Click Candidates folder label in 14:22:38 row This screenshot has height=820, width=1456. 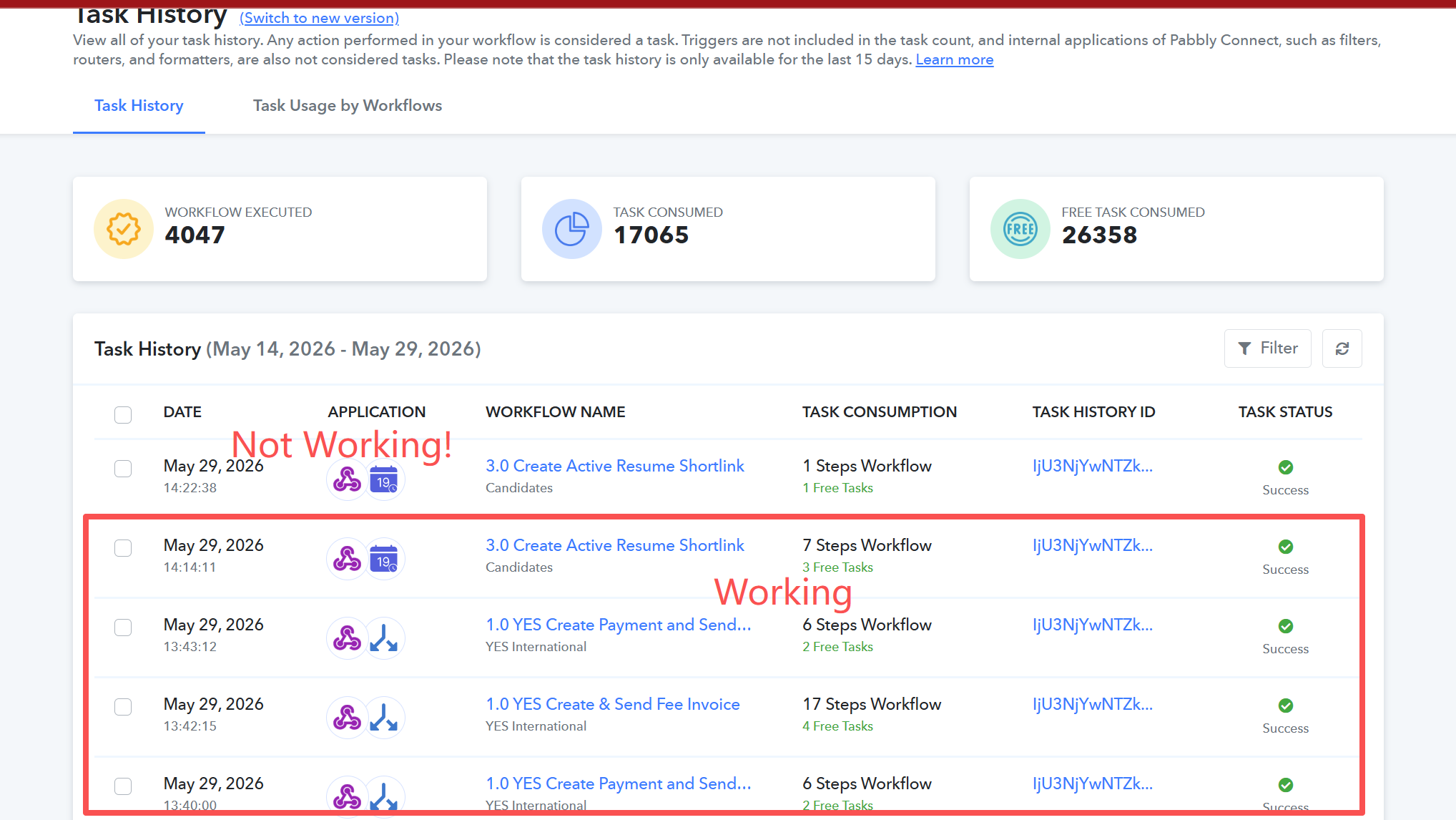pos(519,488)
